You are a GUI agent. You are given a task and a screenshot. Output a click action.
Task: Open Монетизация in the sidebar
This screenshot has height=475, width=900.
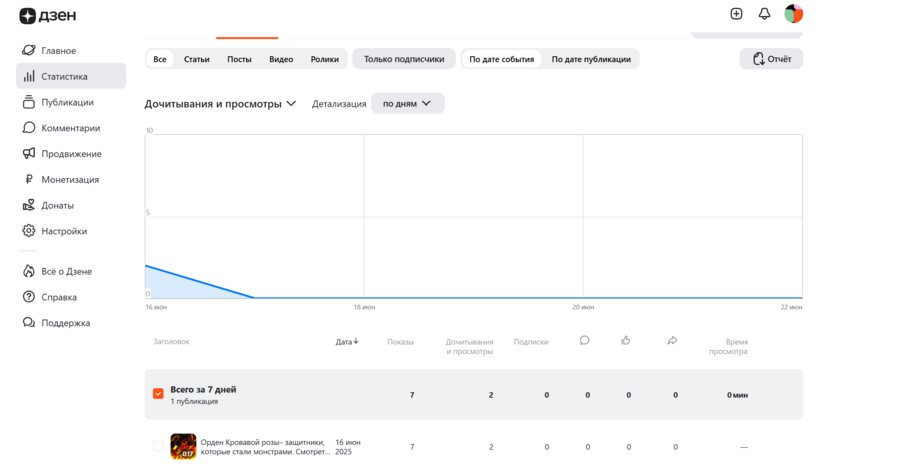pyautogui.click(x=69, y=180)
